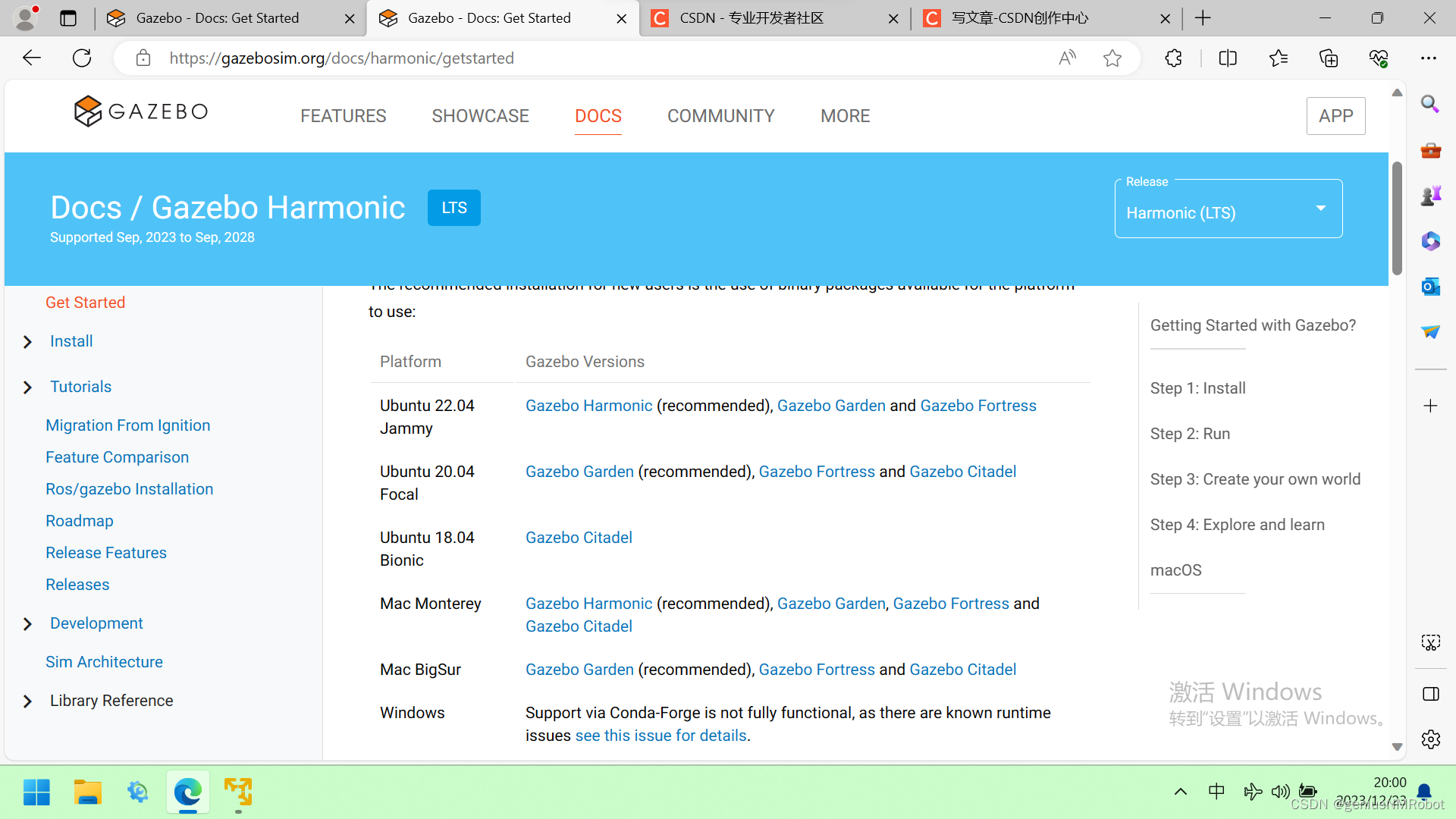Open File Explorer from taskbar
1456x819 pixels.
click(87, 792)
